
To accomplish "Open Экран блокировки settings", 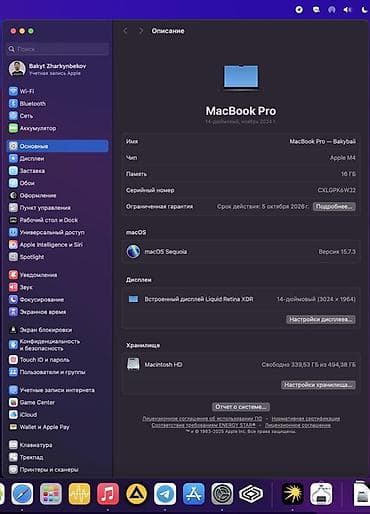I will [x=57, y=330].
